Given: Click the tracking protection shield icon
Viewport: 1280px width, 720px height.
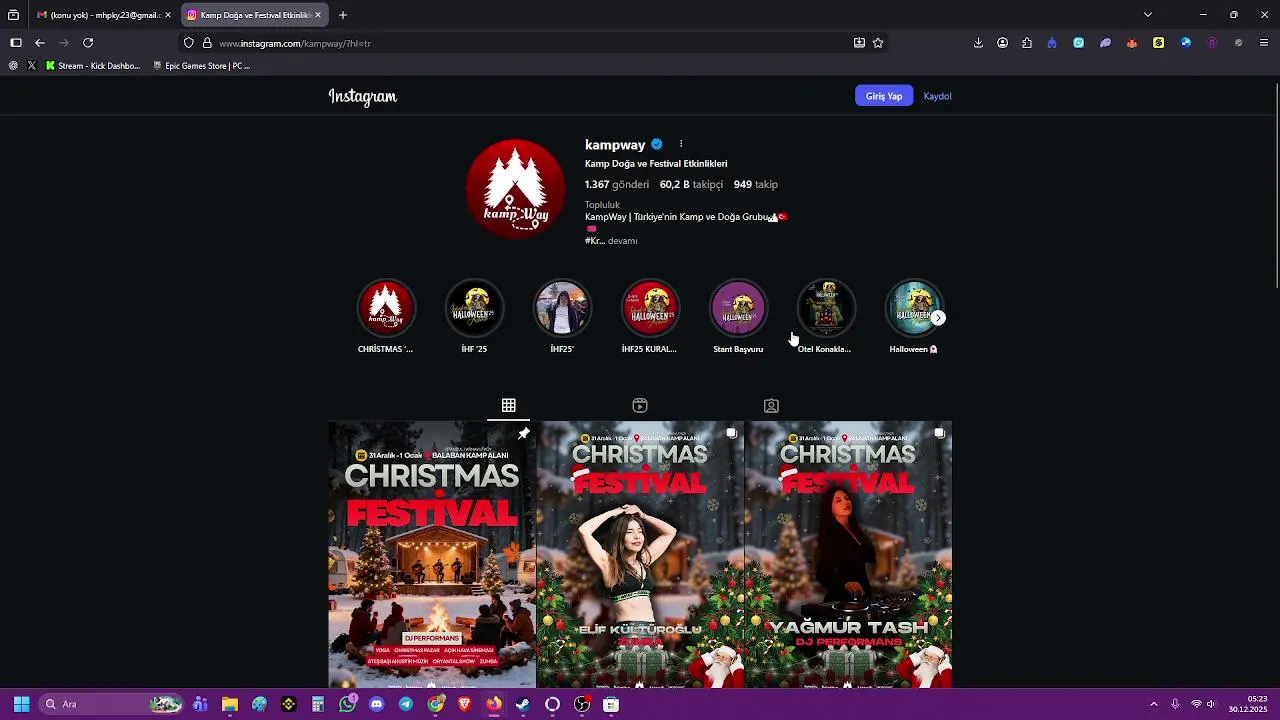Looking at the screenshot, I should [188, 43].
